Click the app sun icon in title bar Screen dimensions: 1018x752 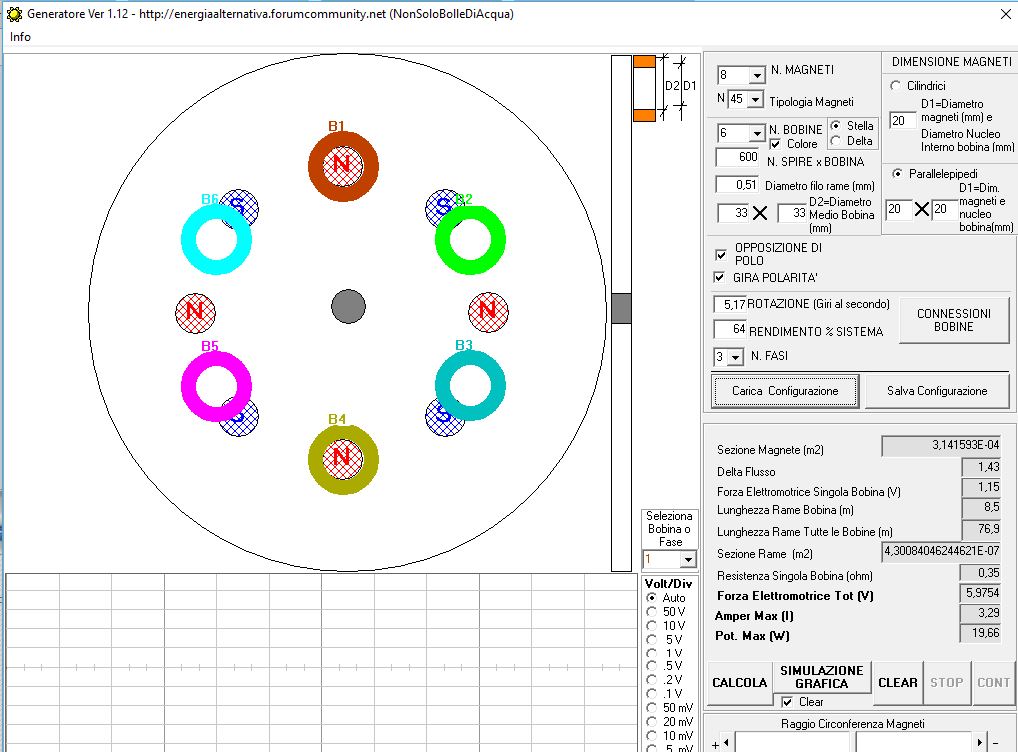[x=14, y=14]
